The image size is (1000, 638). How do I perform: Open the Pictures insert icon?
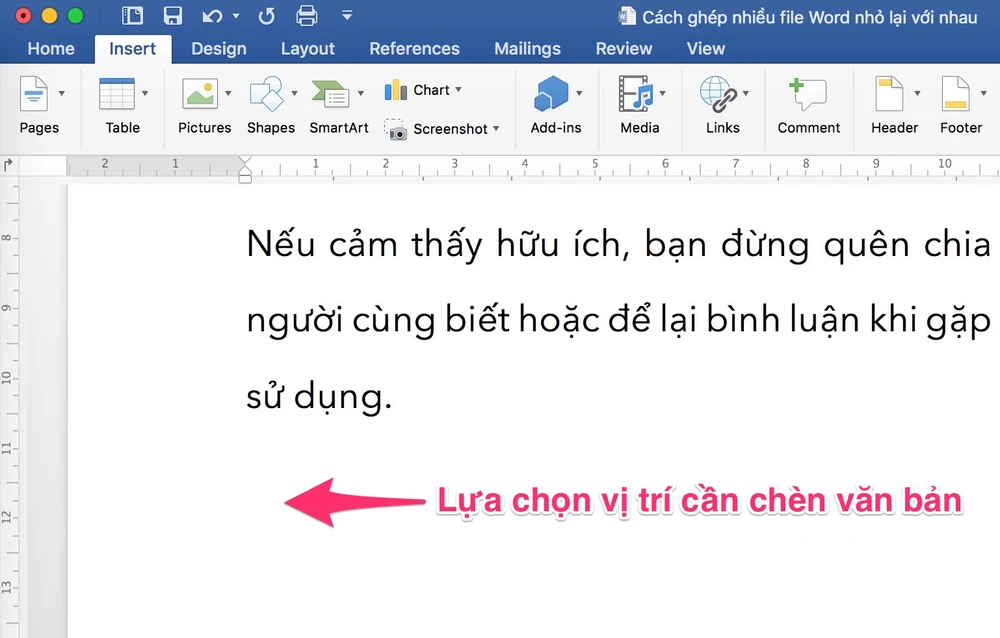[x=199, y=94]
